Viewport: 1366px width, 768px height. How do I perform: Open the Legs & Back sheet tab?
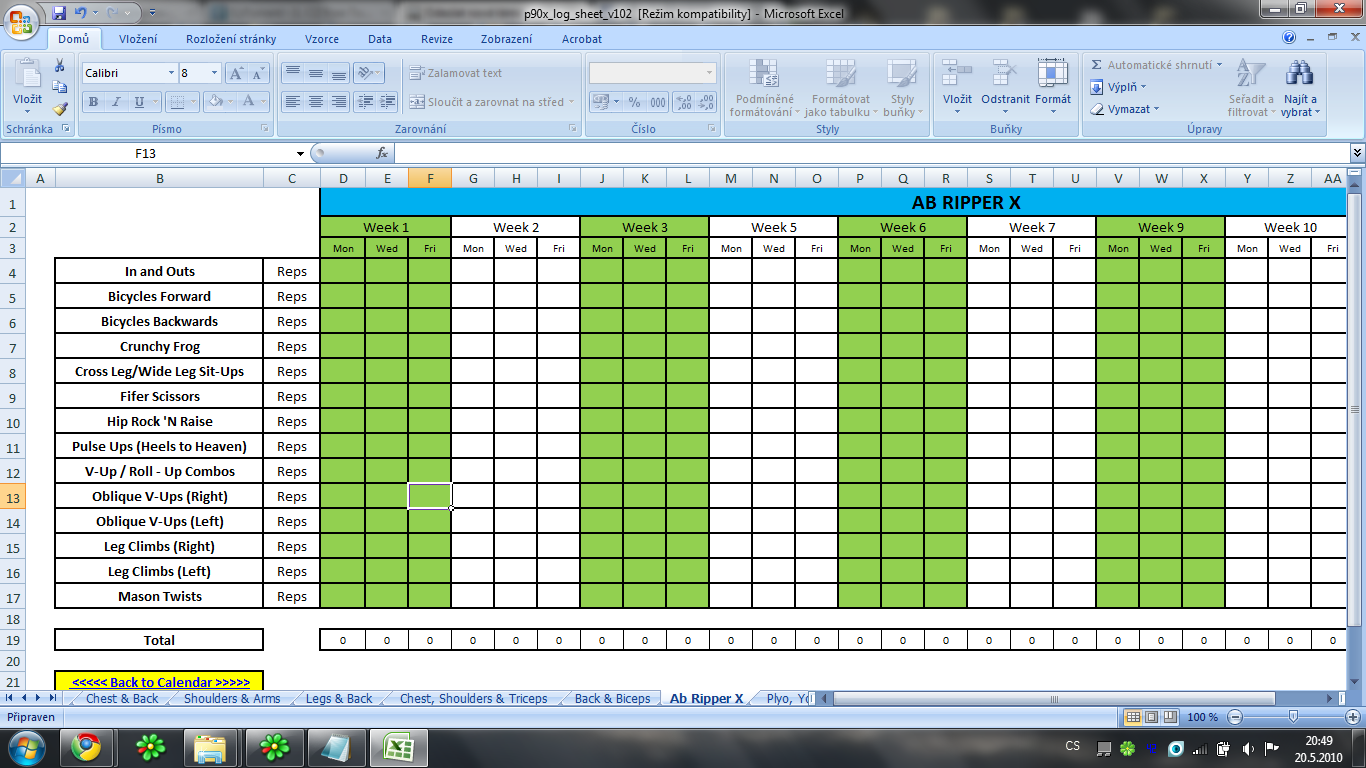(339, 699)
